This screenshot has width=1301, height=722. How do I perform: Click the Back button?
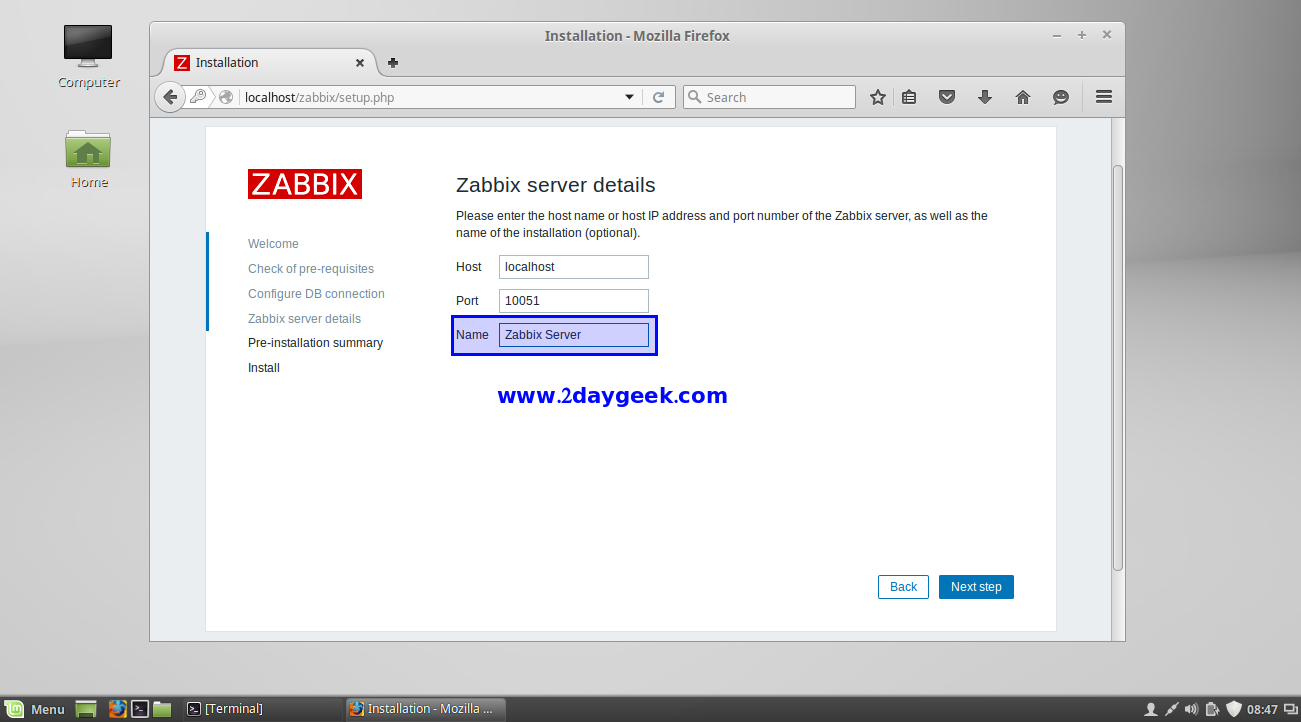click(x=903, y=587)
